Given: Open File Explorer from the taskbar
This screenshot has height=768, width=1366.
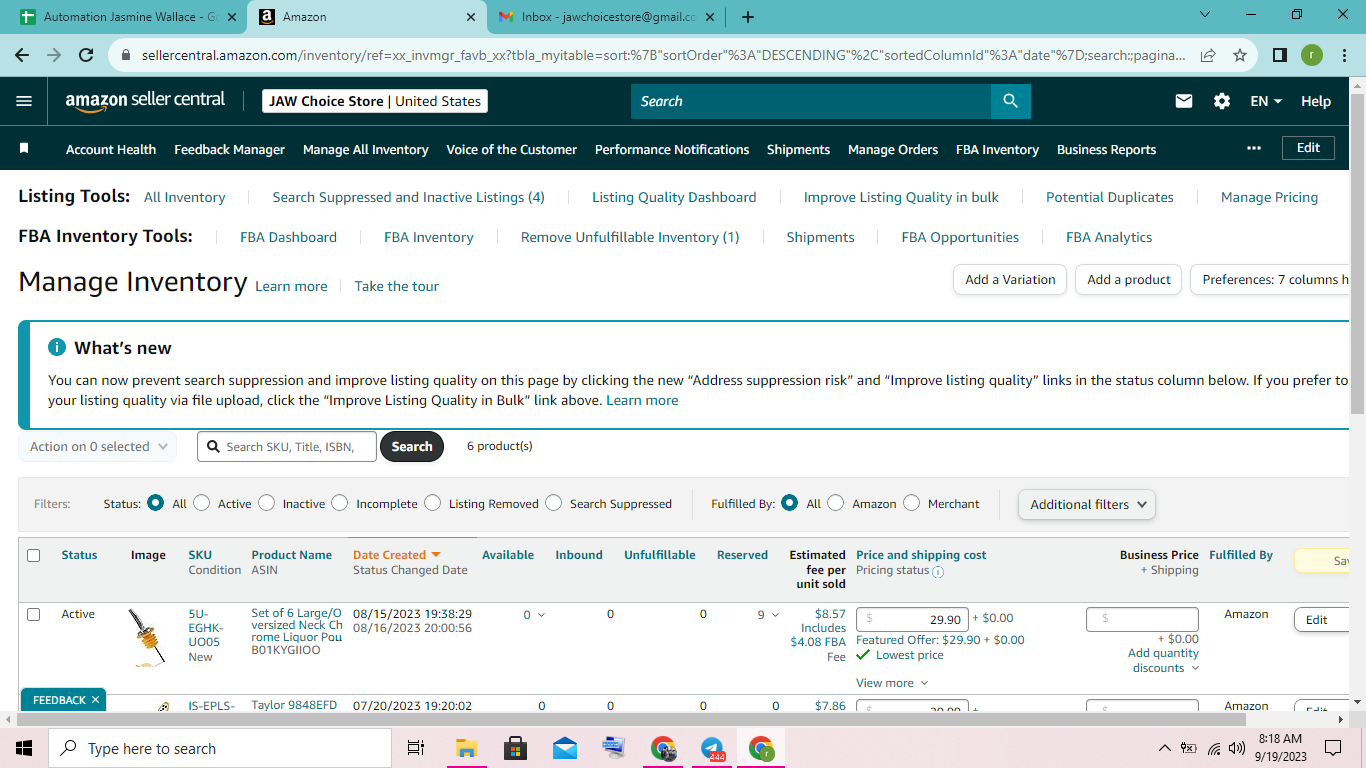Looking at the screenshot, I should [x=466, y=748].
